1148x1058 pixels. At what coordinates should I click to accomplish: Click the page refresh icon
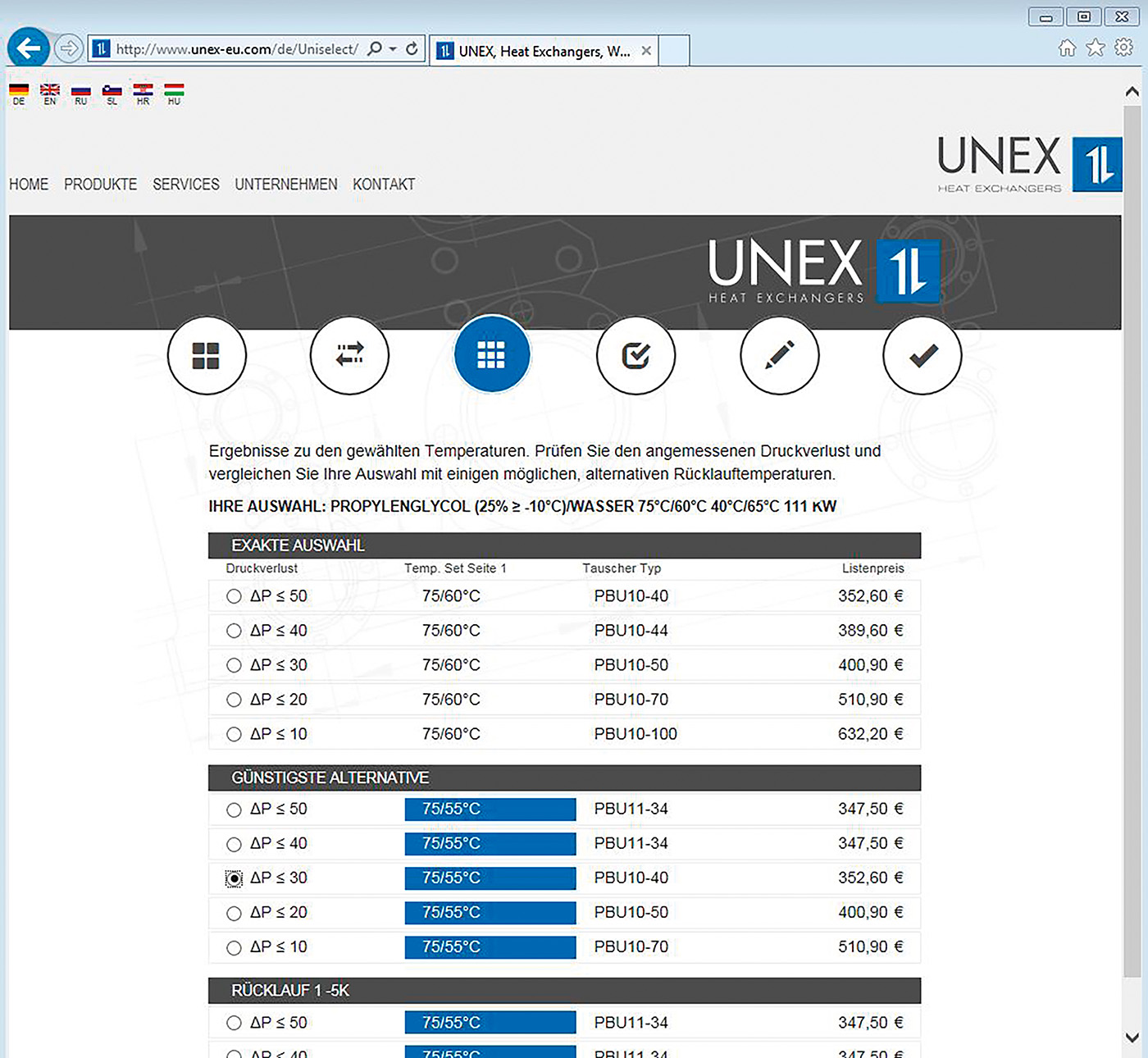(412, 48)
